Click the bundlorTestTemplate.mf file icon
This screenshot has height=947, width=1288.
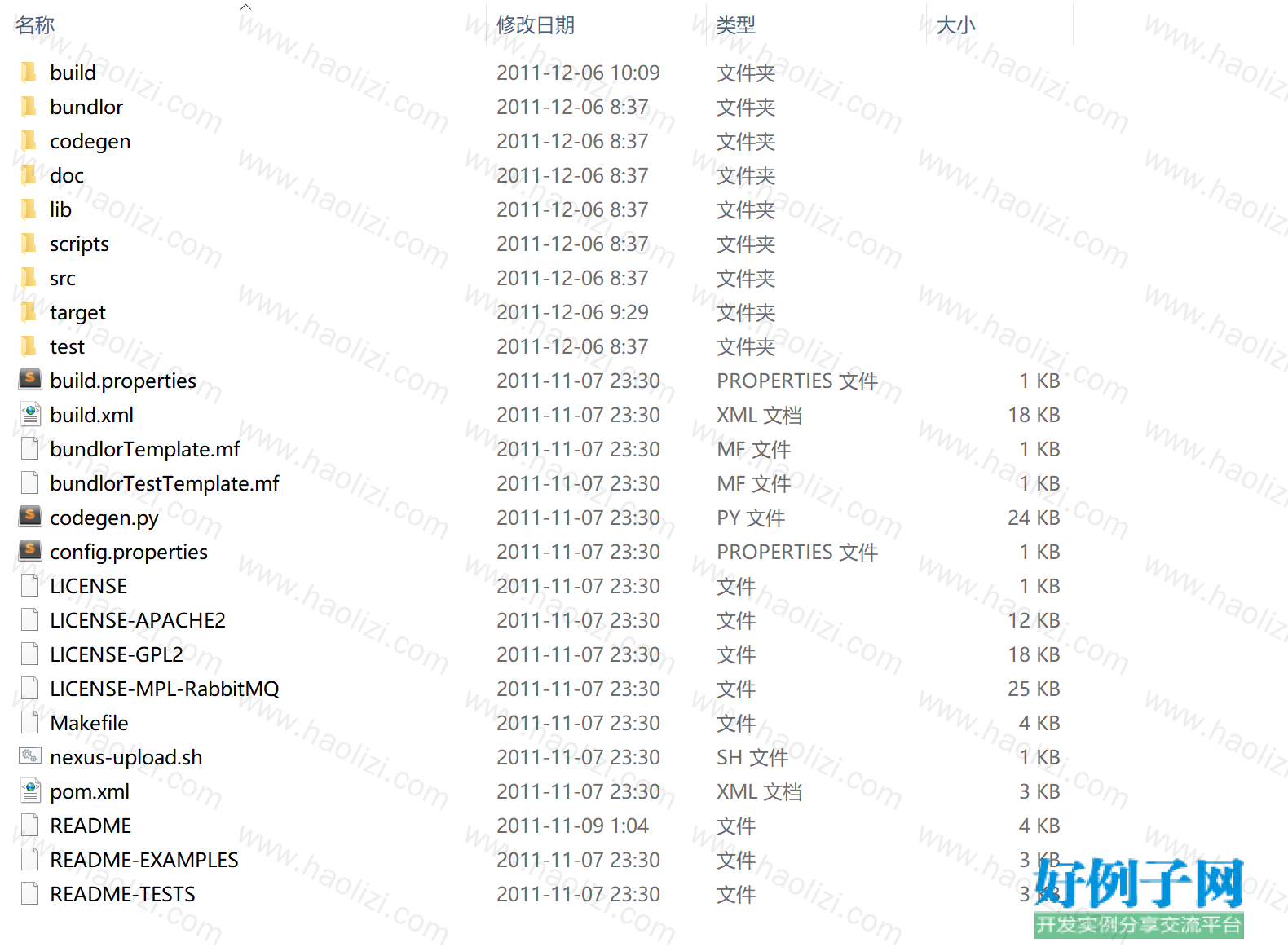point(30,482)
